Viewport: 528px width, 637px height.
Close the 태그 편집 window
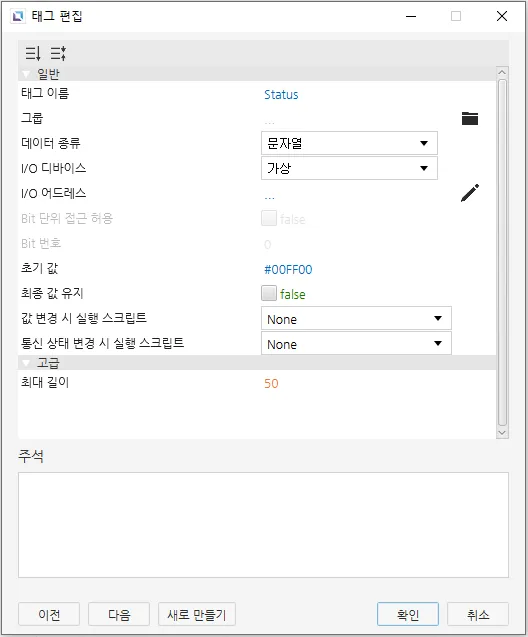(x=502, y=16)
